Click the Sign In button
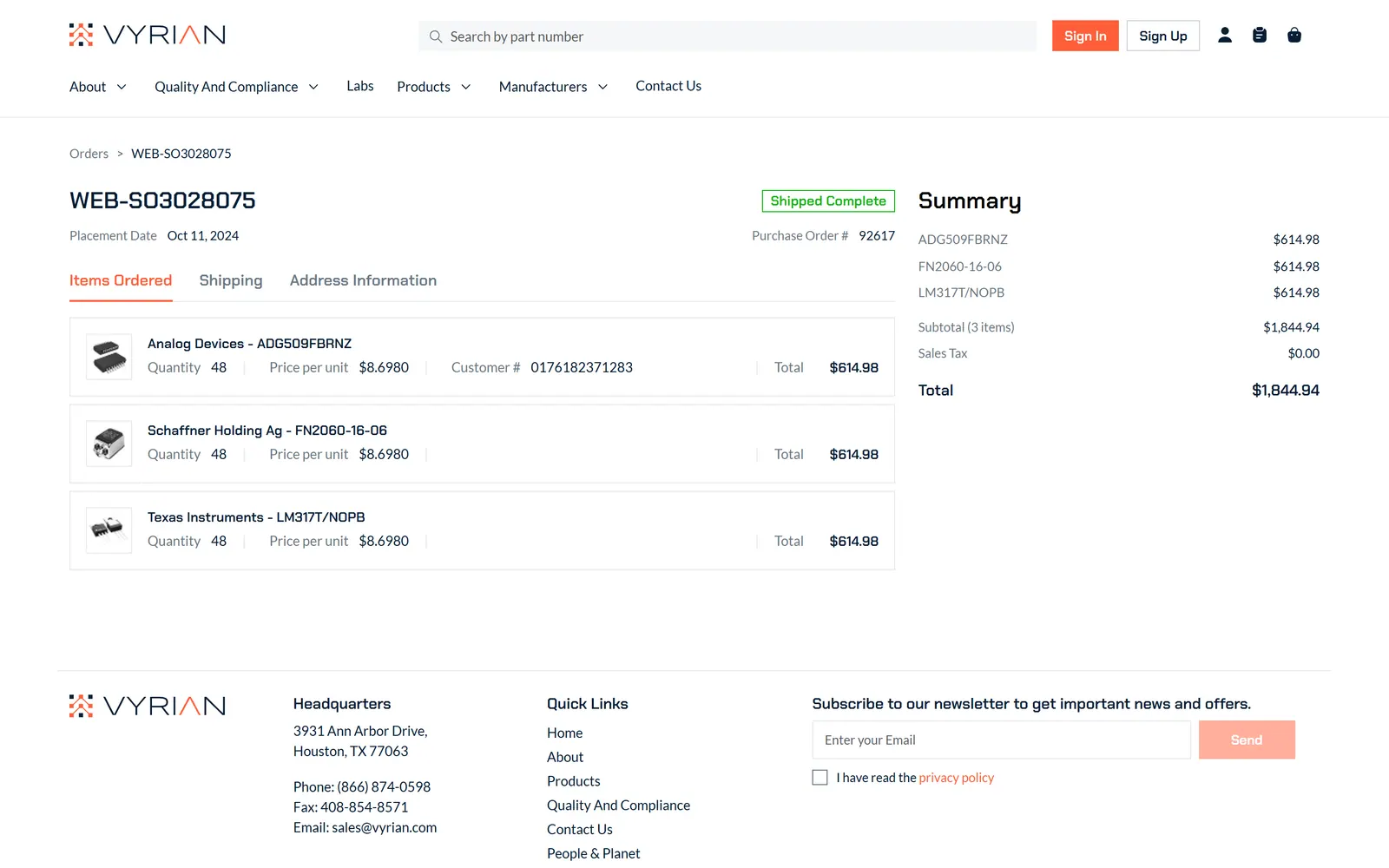 (1085, 36)
